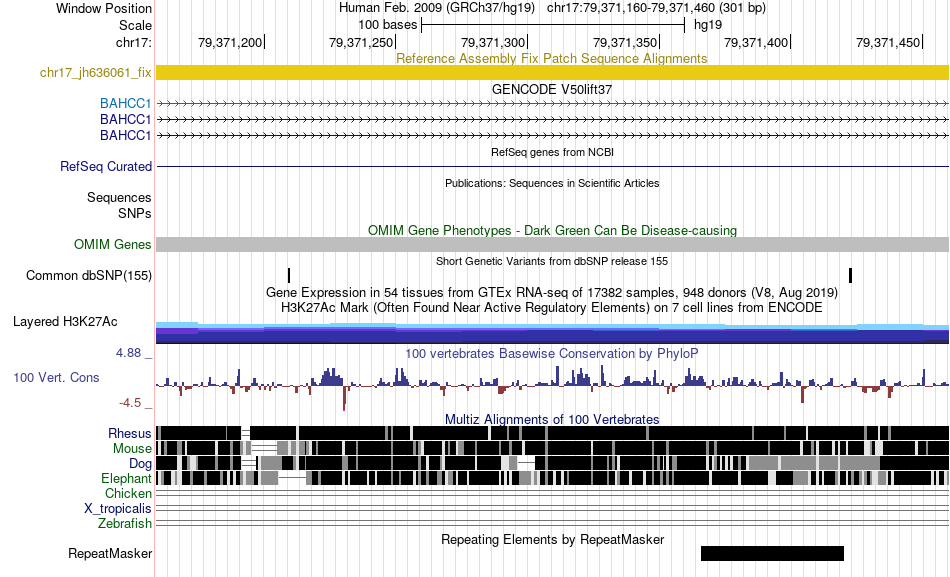The image size is (950, 577).
Task: Click the Mouse alignment row label
Action: [132, 449]
